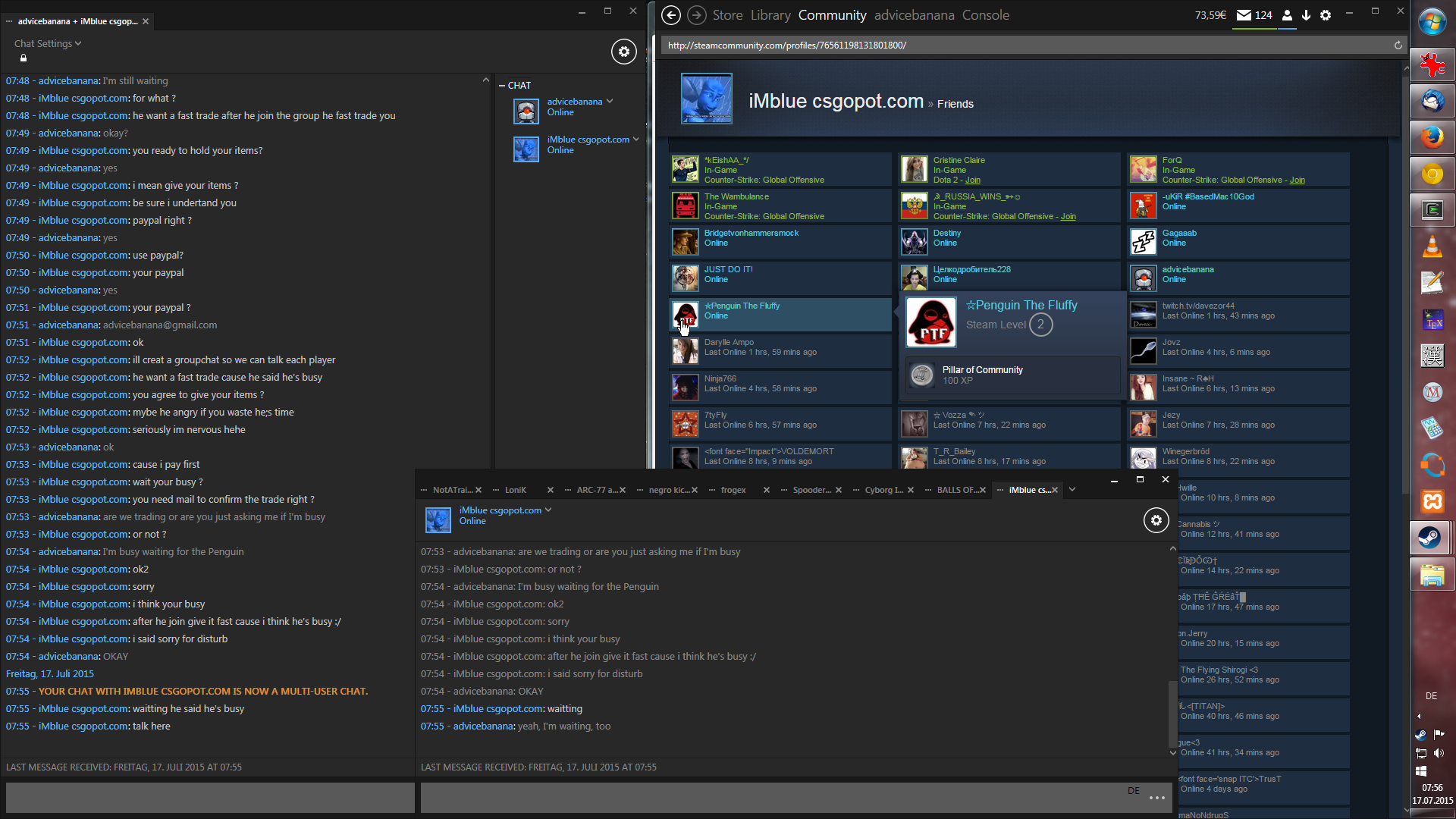This screenshot has width=1456, height=819.
Task: Expand the Chat Settings dropdown
Action: (x=48, y=44)
